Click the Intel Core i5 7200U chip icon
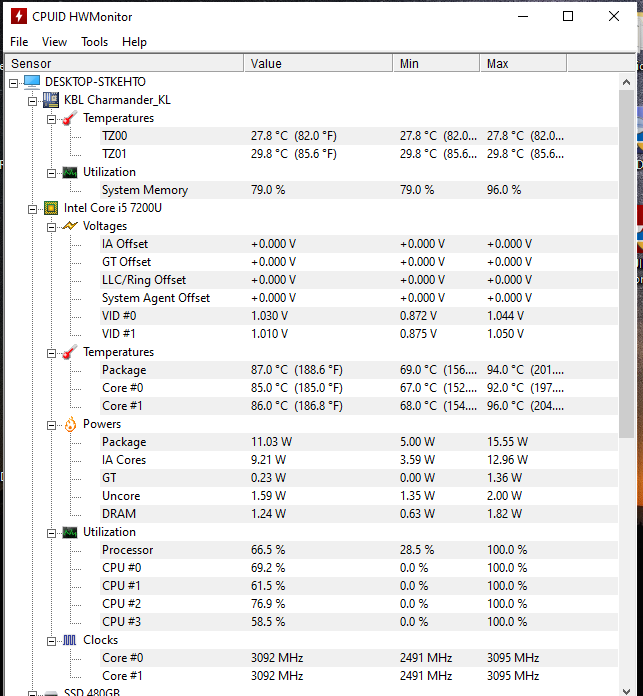The height and width of the screenshot is (696, 643). (51, 208)
